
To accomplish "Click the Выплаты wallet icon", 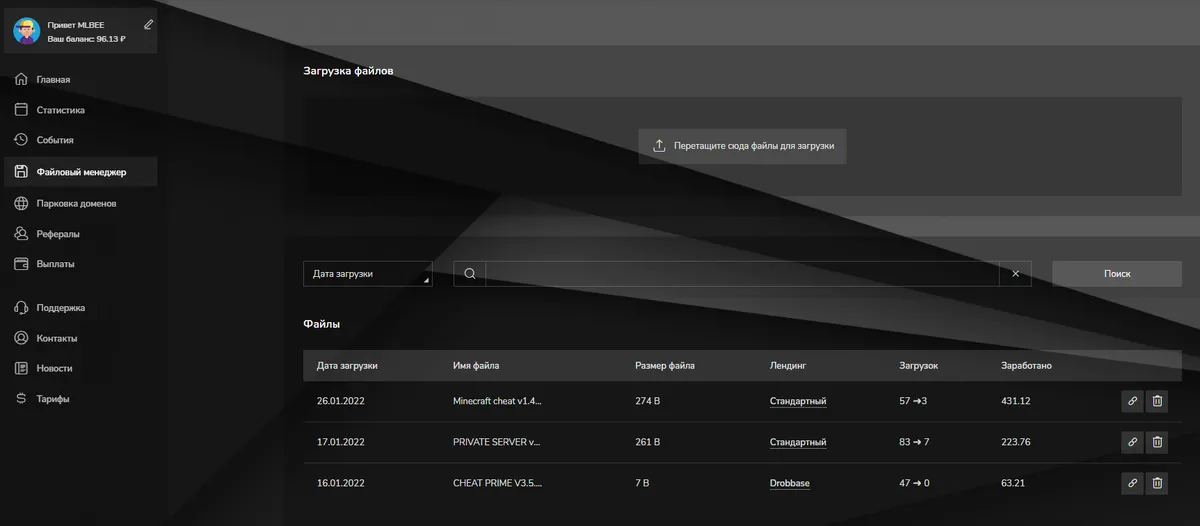I will click(x=20, y=264).
